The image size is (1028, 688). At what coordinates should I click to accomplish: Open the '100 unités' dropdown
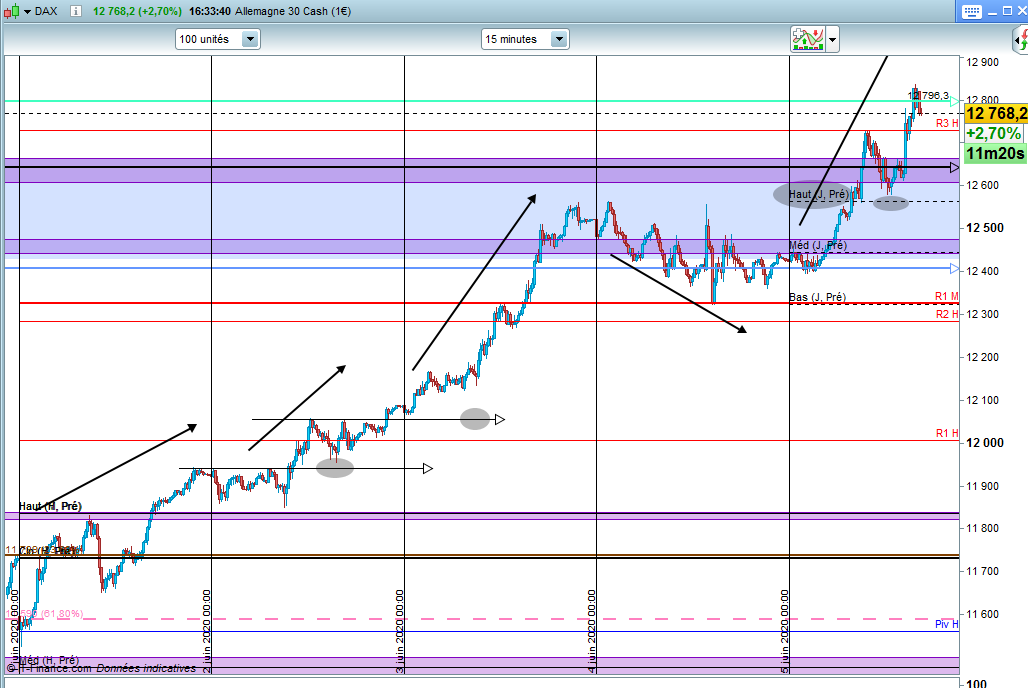218,39
